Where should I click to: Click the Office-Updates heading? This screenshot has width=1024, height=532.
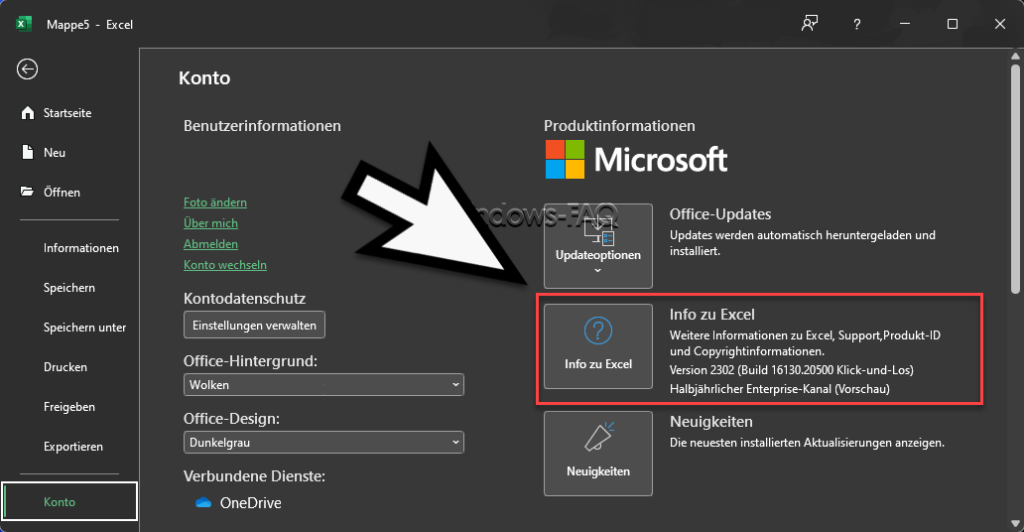720,214
